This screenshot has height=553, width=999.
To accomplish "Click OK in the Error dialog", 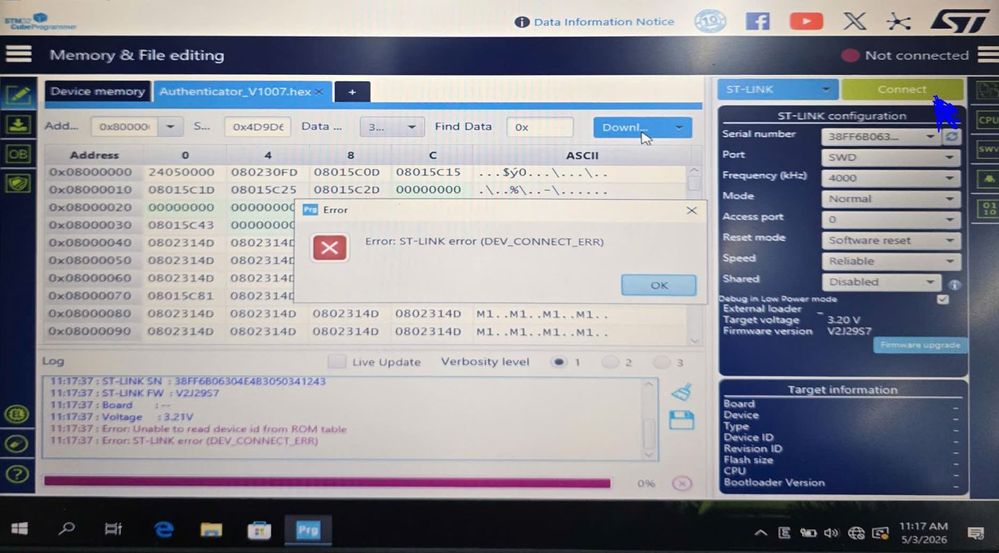I will [659, 285].
